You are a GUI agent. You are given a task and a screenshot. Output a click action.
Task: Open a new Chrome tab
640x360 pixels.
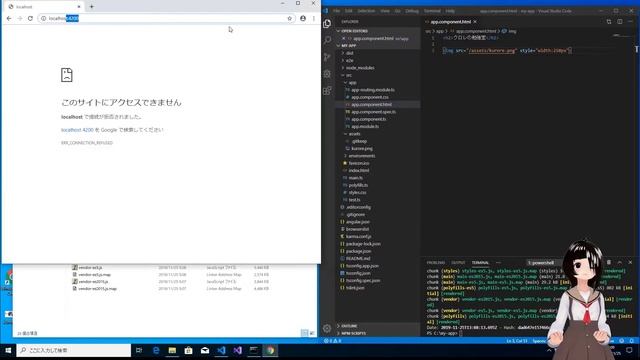click(x=91, y=7)
